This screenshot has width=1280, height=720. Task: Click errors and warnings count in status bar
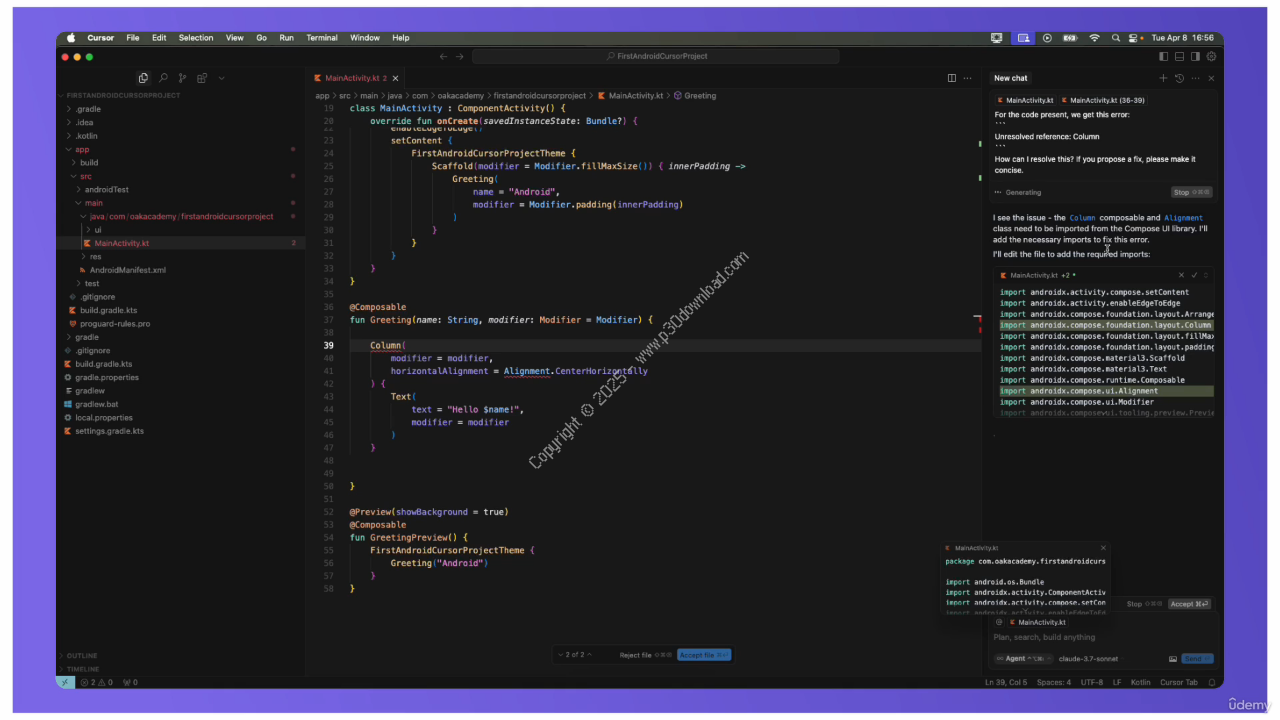[98, 682]
